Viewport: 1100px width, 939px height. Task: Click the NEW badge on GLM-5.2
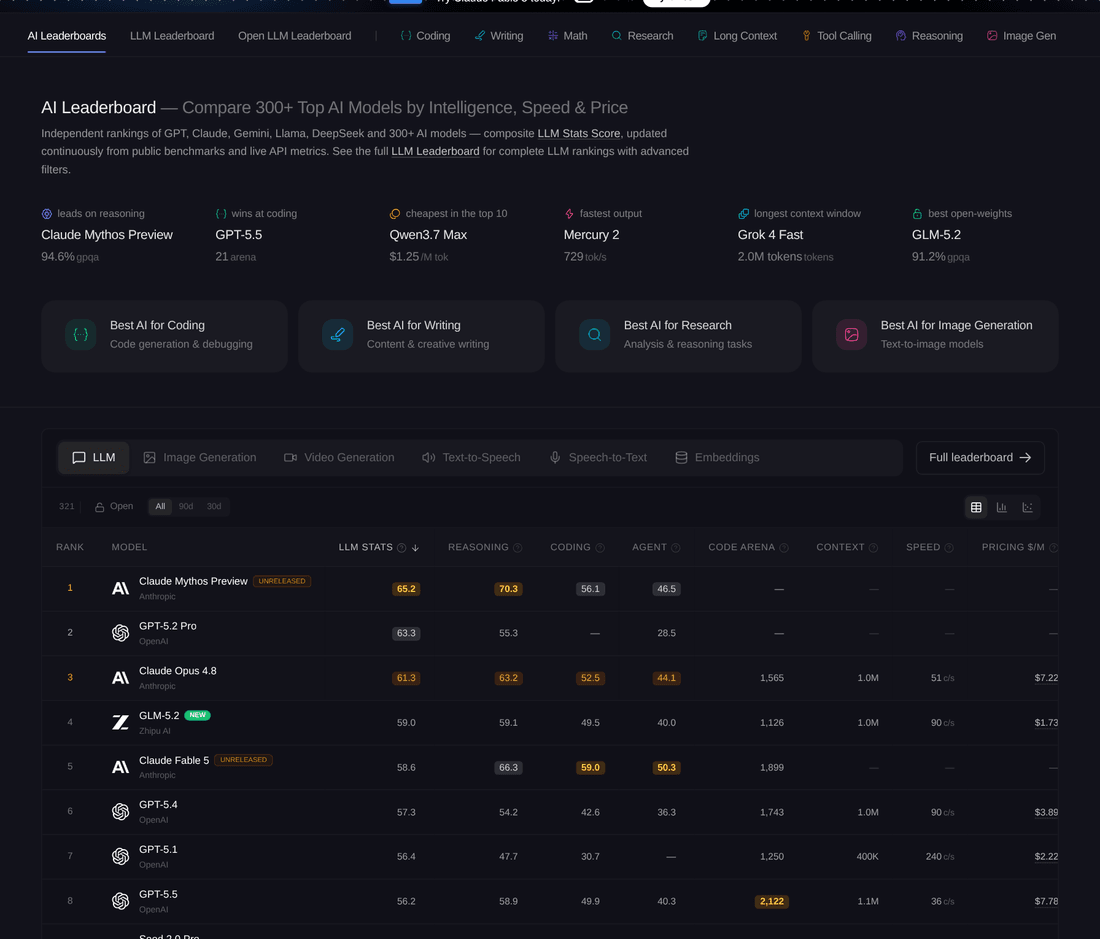[198, 715]
